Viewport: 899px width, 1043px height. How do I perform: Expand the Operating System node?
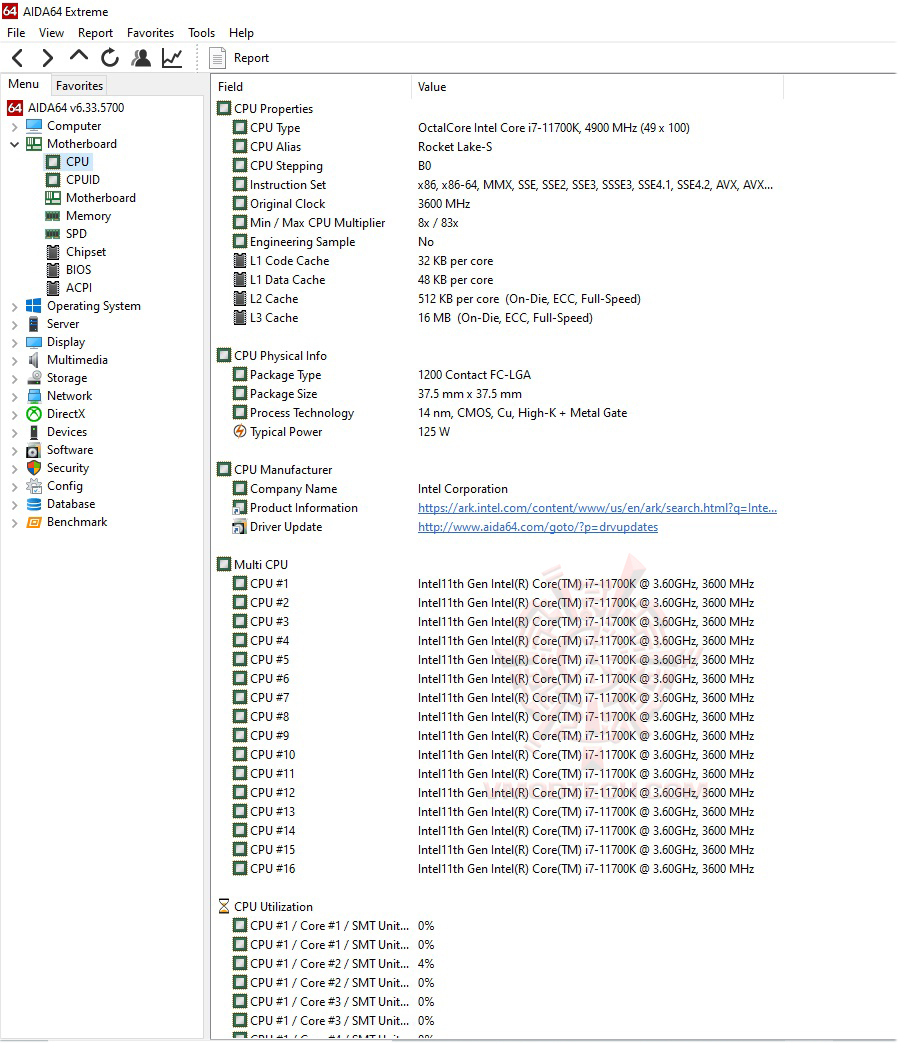point(15,307)
